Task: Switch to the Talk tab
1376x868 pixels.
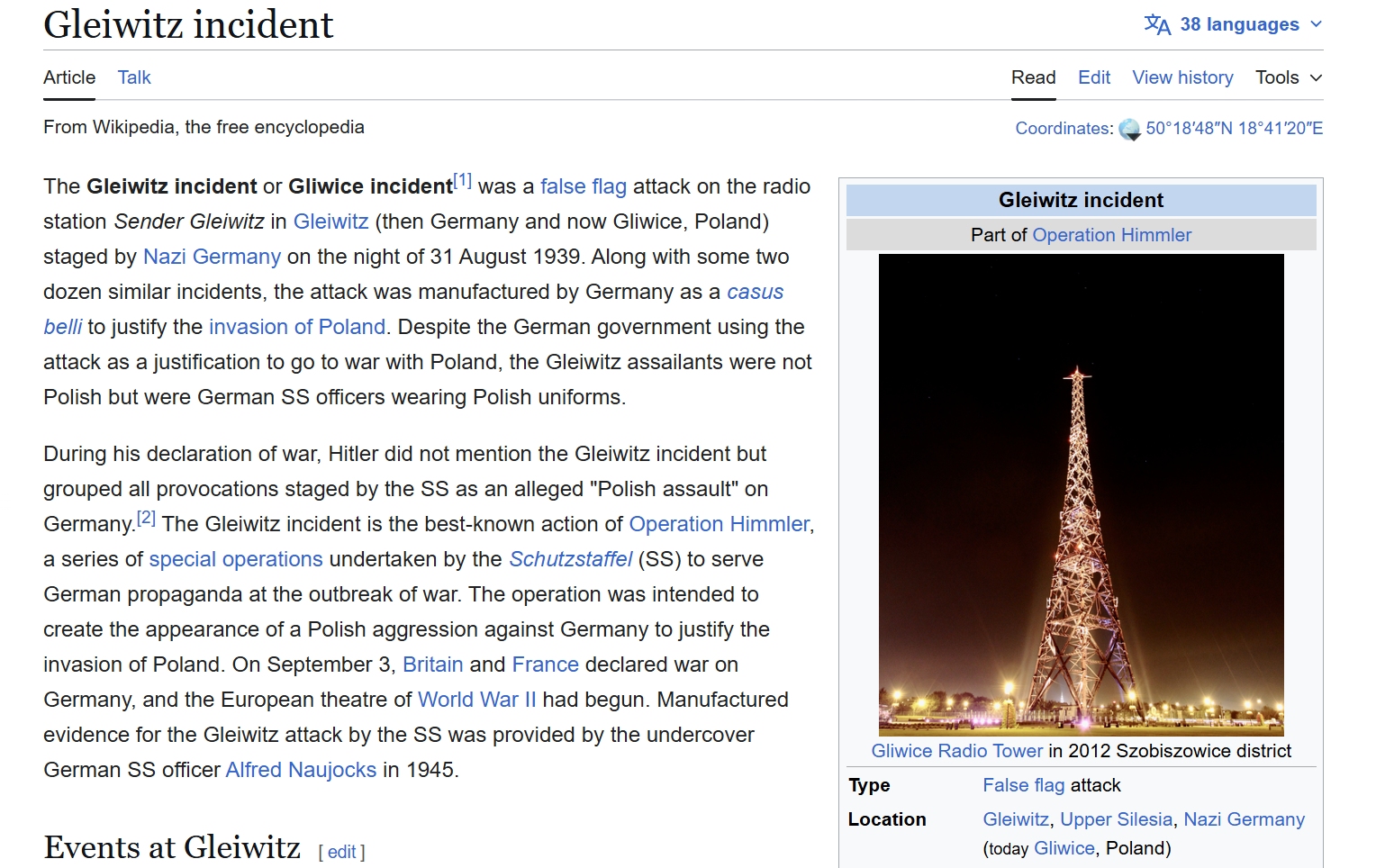Action: coord(134,77)
